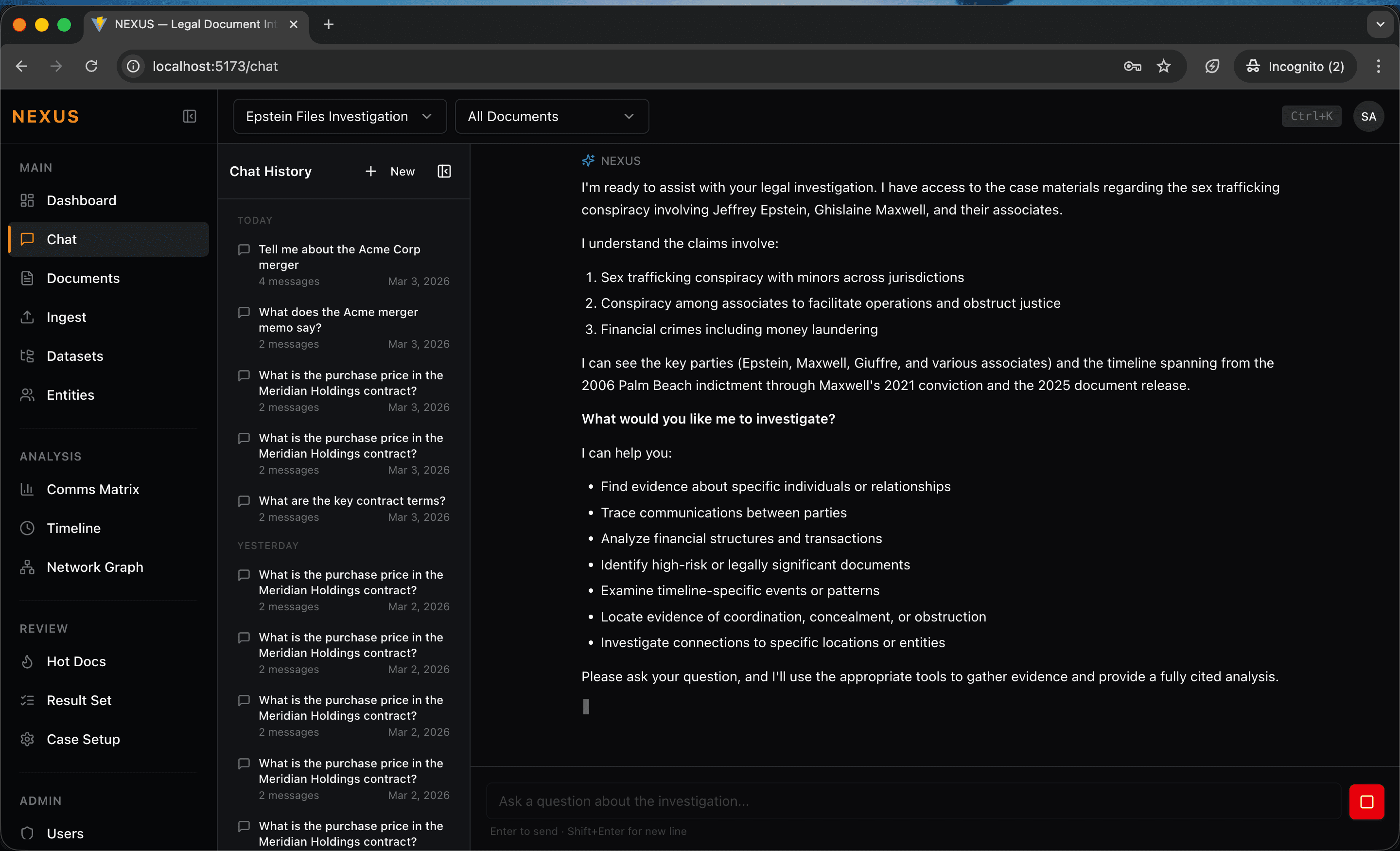Go to the Comms Matrix analysis
Screen dimensions: 1400x851
pos(93,489)
